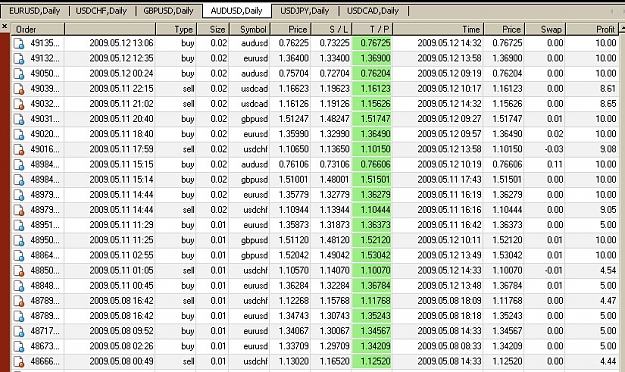Click the profit value 9.05
The width and height of the screenshot is (625, 372).
[x=608, y=210]
